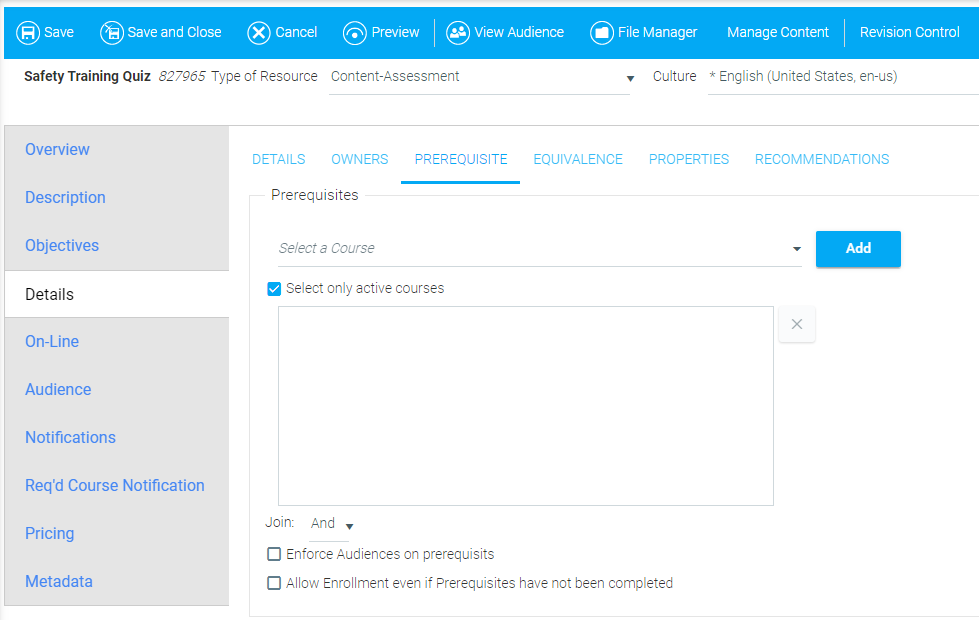Screen dimensions: 979x620
Task: Click the Save and Close icon
Action: pyautogui.click(x=112, y=32)
